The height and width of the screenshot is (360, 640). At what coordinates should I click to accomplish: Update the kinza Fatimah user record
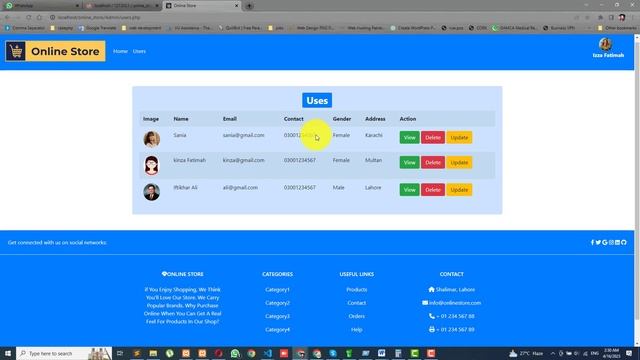coord(459,162)
